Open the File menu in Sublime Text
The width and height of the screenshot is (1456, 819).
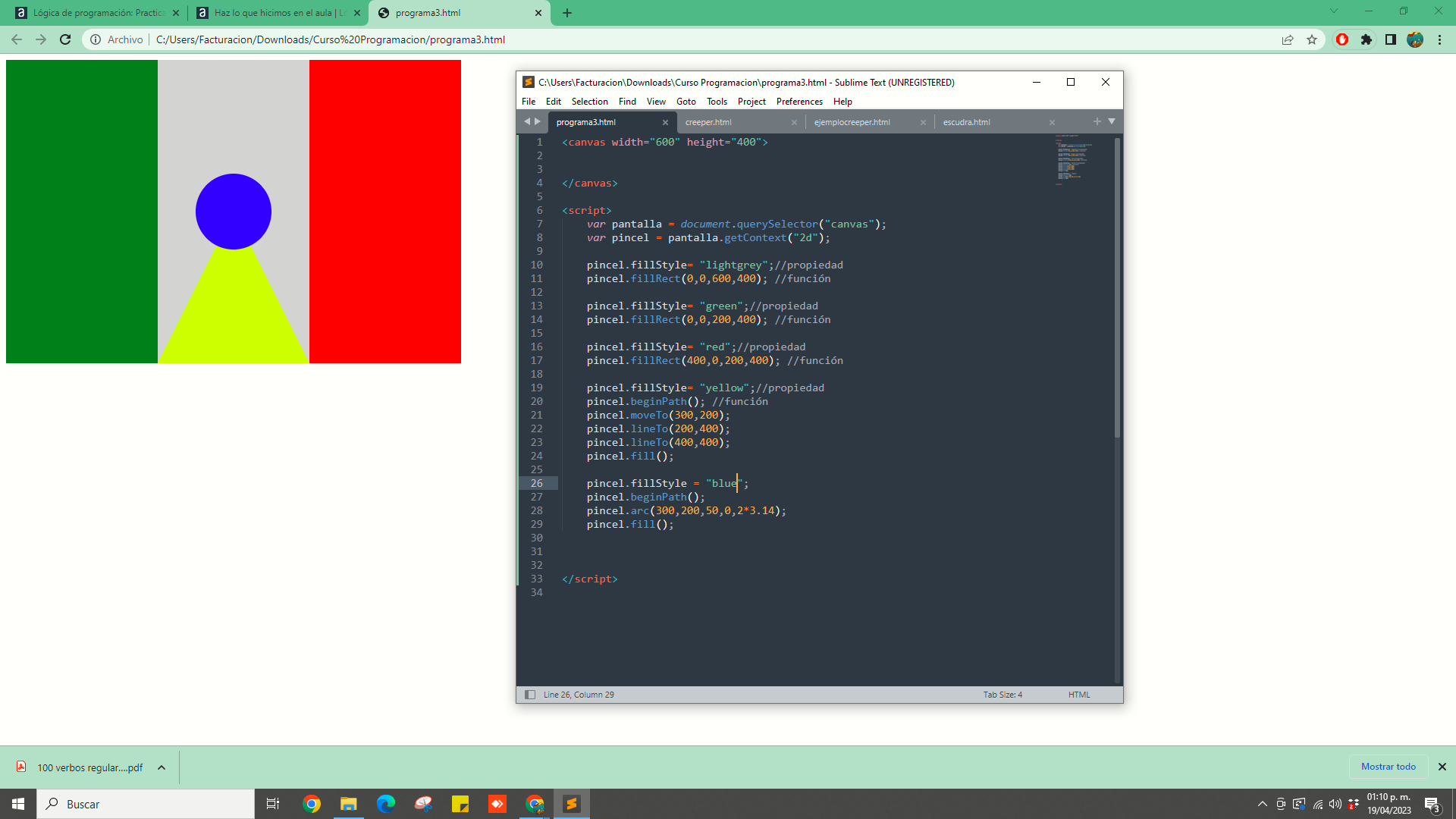(x=529, y=102)
